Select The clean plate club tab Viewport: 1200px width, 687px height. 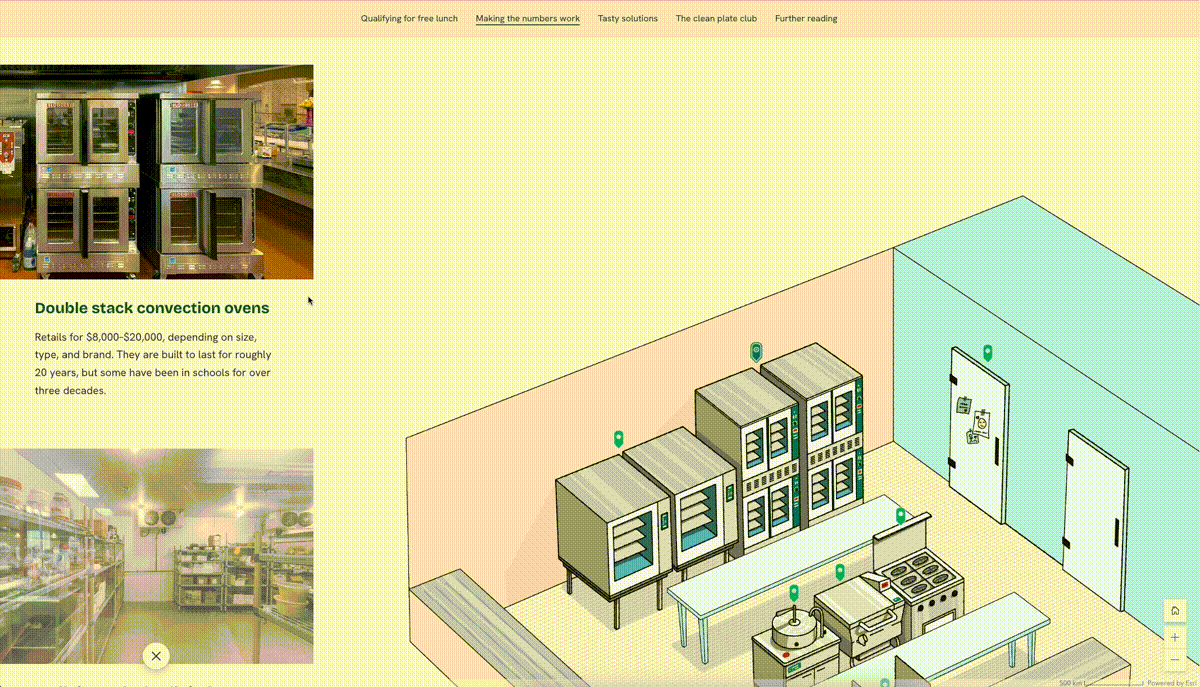pyautogui.click(x=716, y=18)
